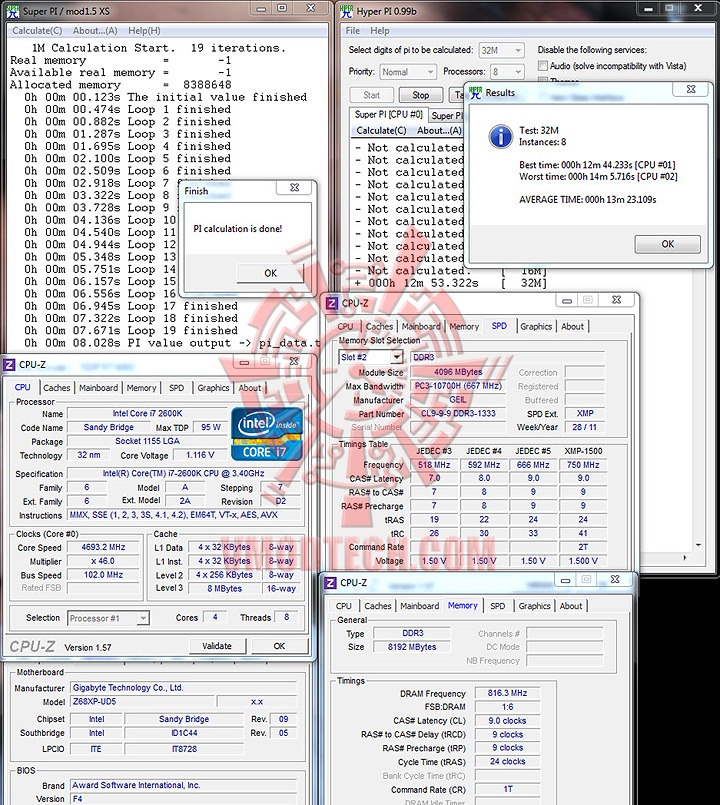Switch to Graphics tab in CPU-Z CPU window
This screenshot has height=805, width=720.
point(214,388)
